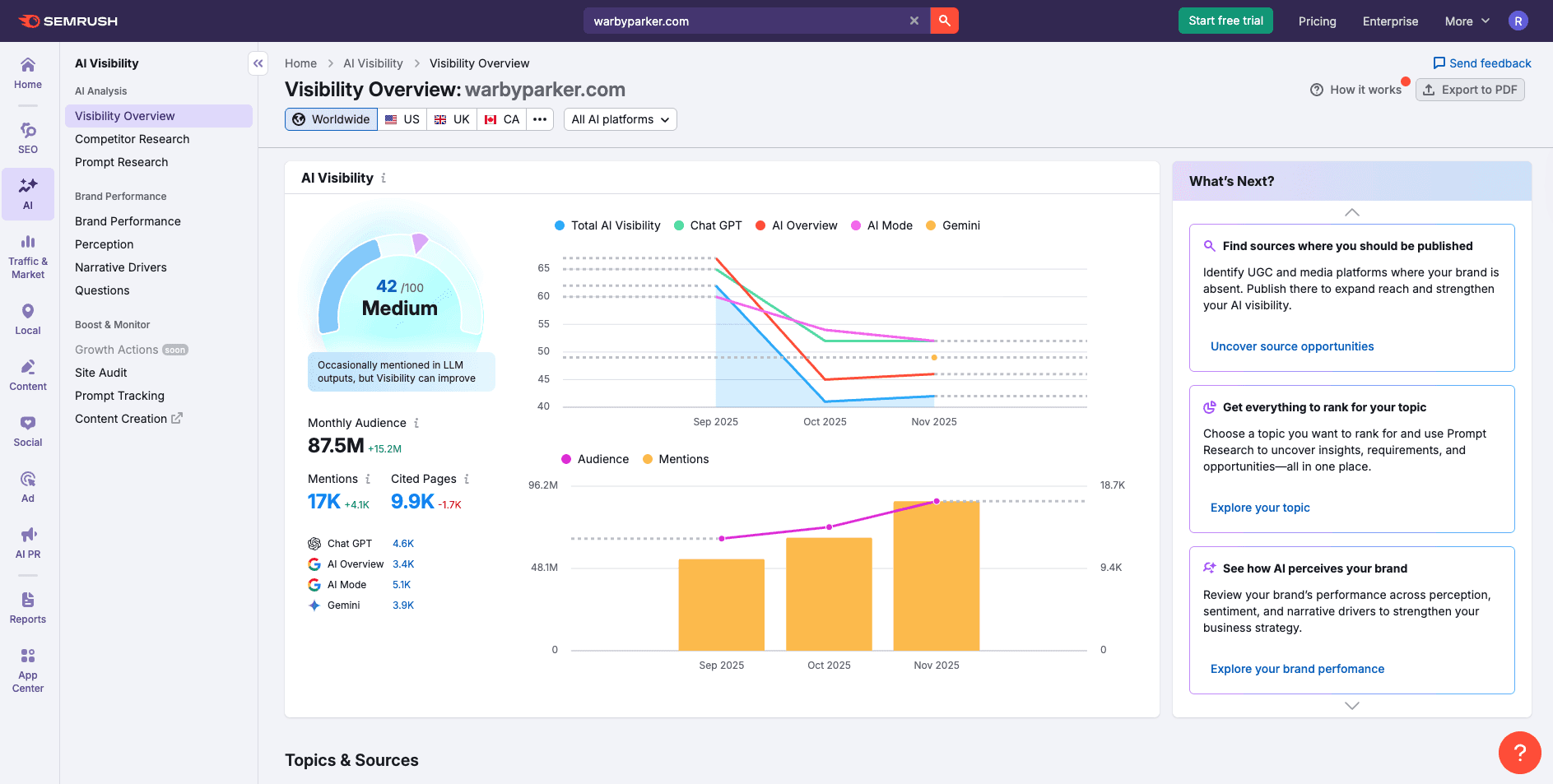
Task: Click the Gemini sparkle icon
Action: 314,605
